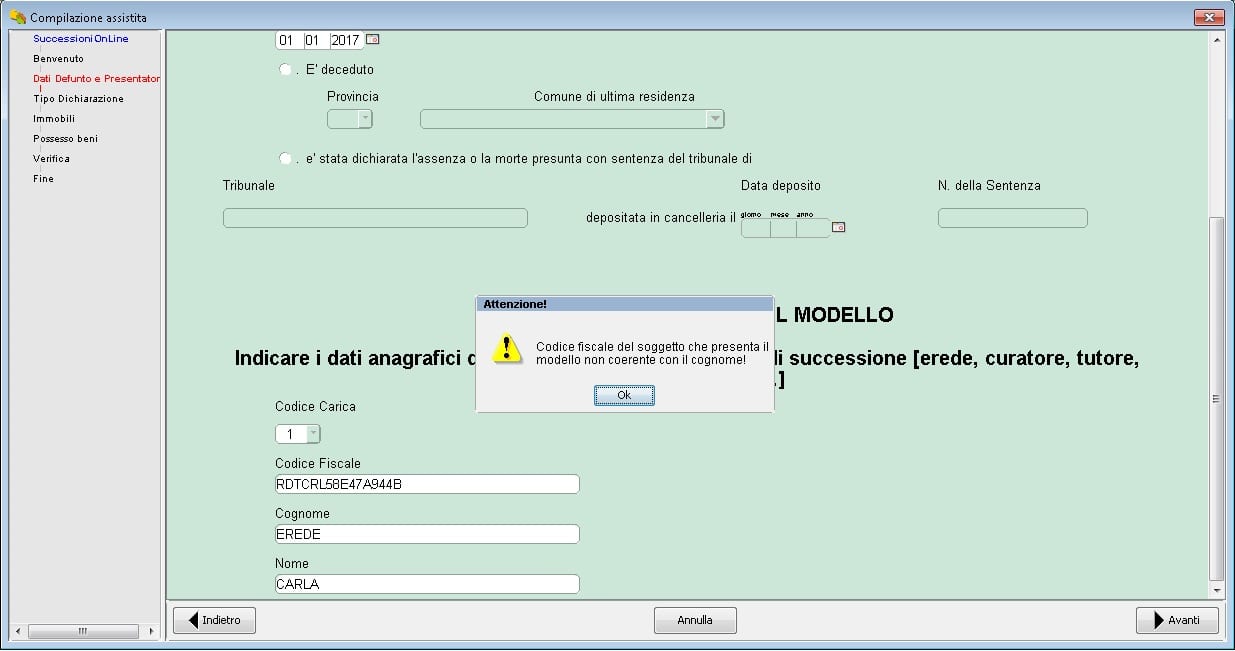Screen dimensions: 1235x651
Task: Click the Avanti button
Action: (x=1177, y=620)
